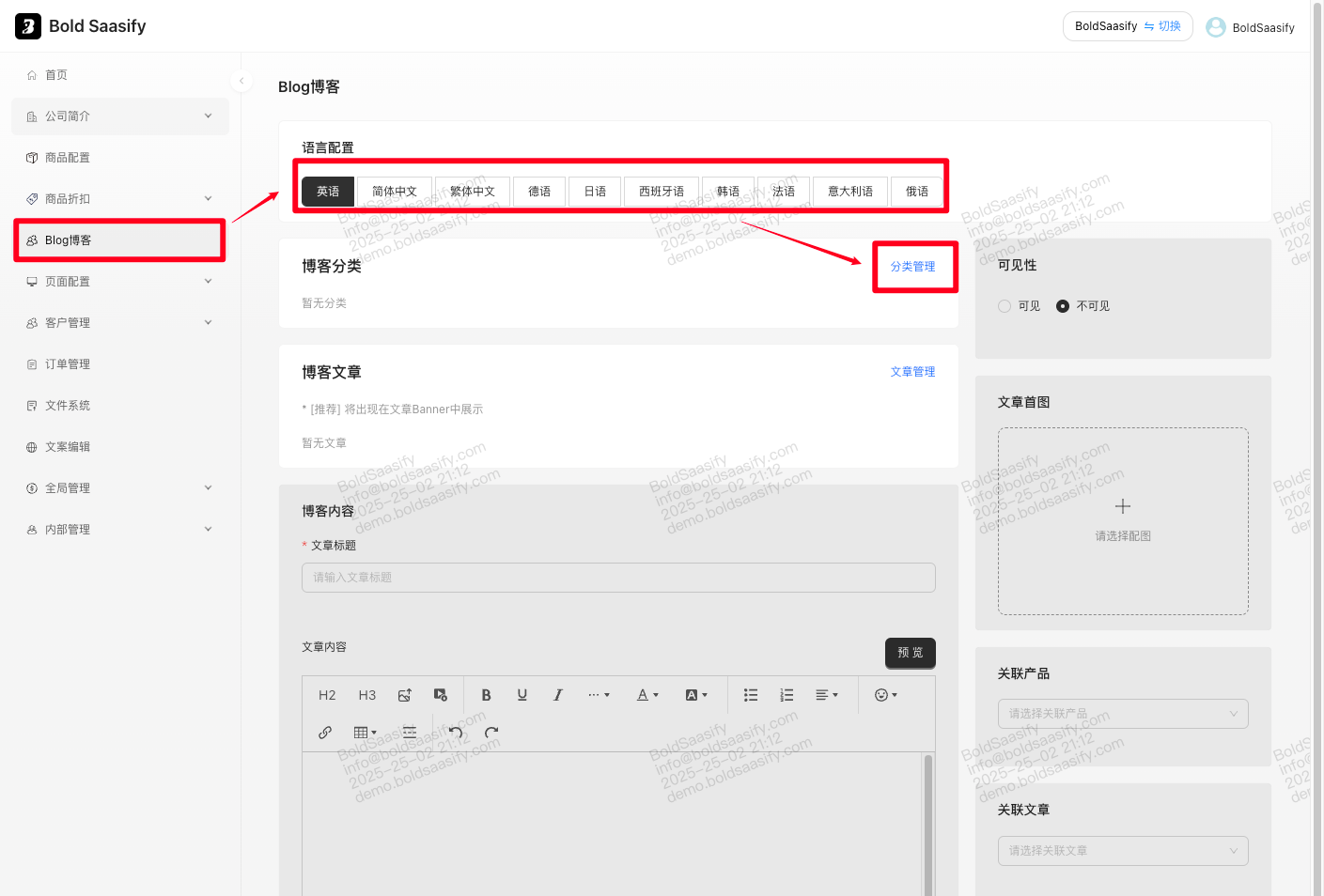The image size is (1324, 896).
Task: Insert a bulleted list
Action: click(x=751, y=695)
